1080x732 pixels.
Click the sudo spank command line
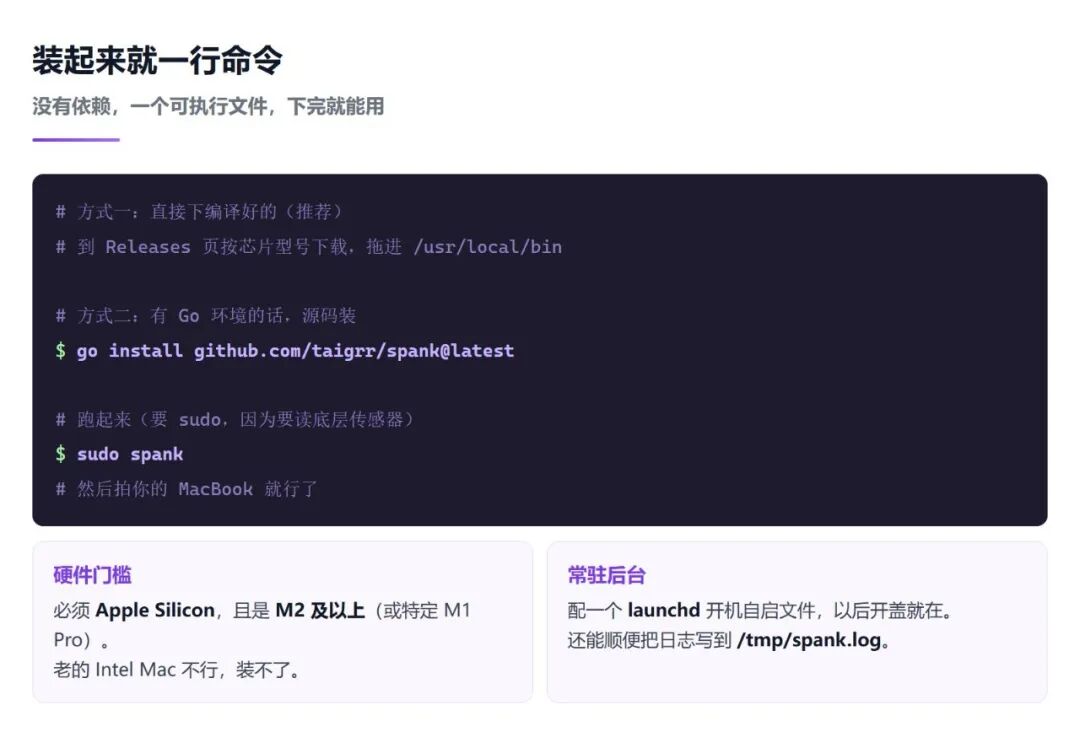click(x=119, y=454)
